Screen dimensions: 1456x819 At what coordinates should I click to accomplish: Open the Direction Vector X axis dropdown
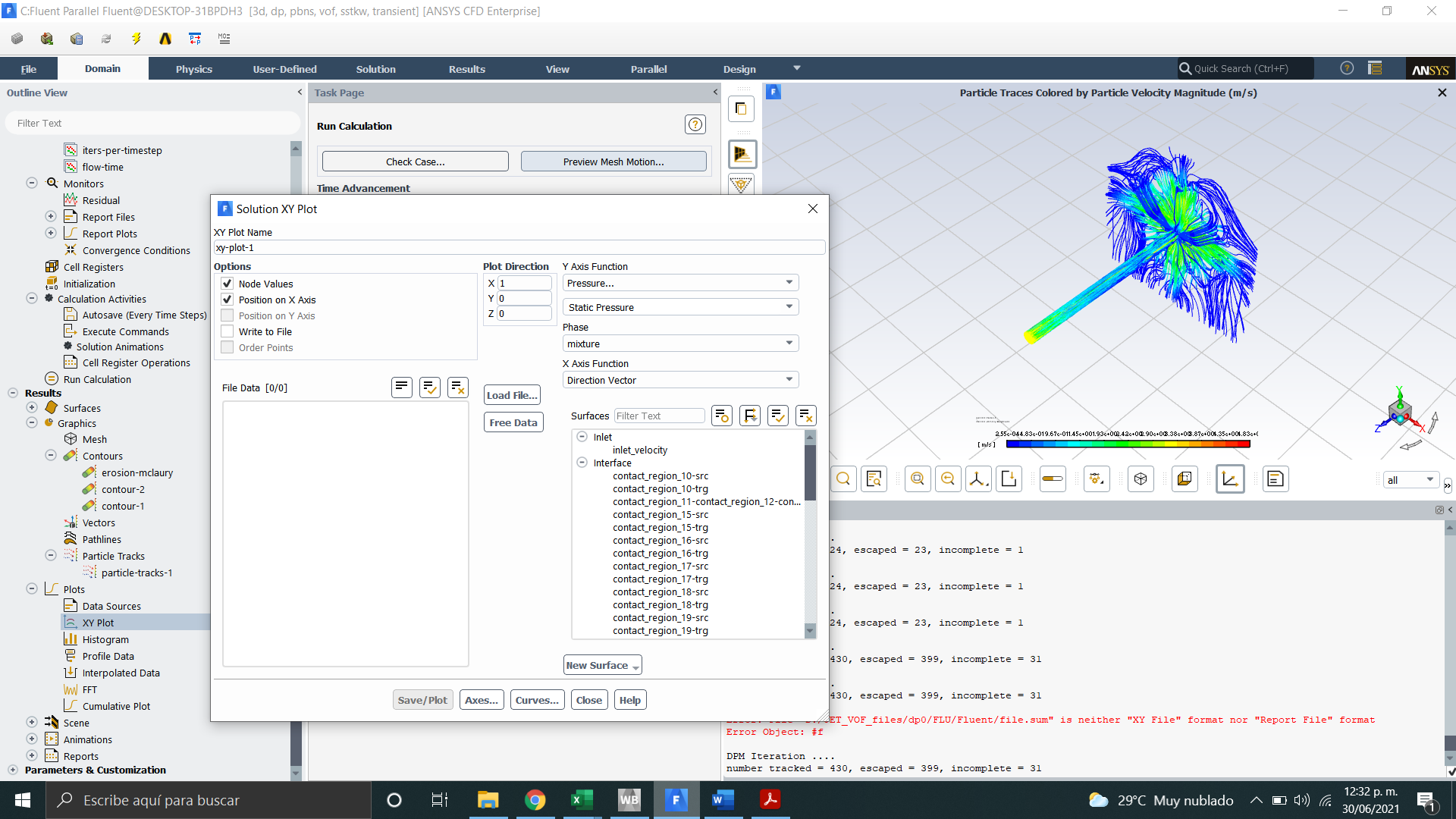coord(679,380)
